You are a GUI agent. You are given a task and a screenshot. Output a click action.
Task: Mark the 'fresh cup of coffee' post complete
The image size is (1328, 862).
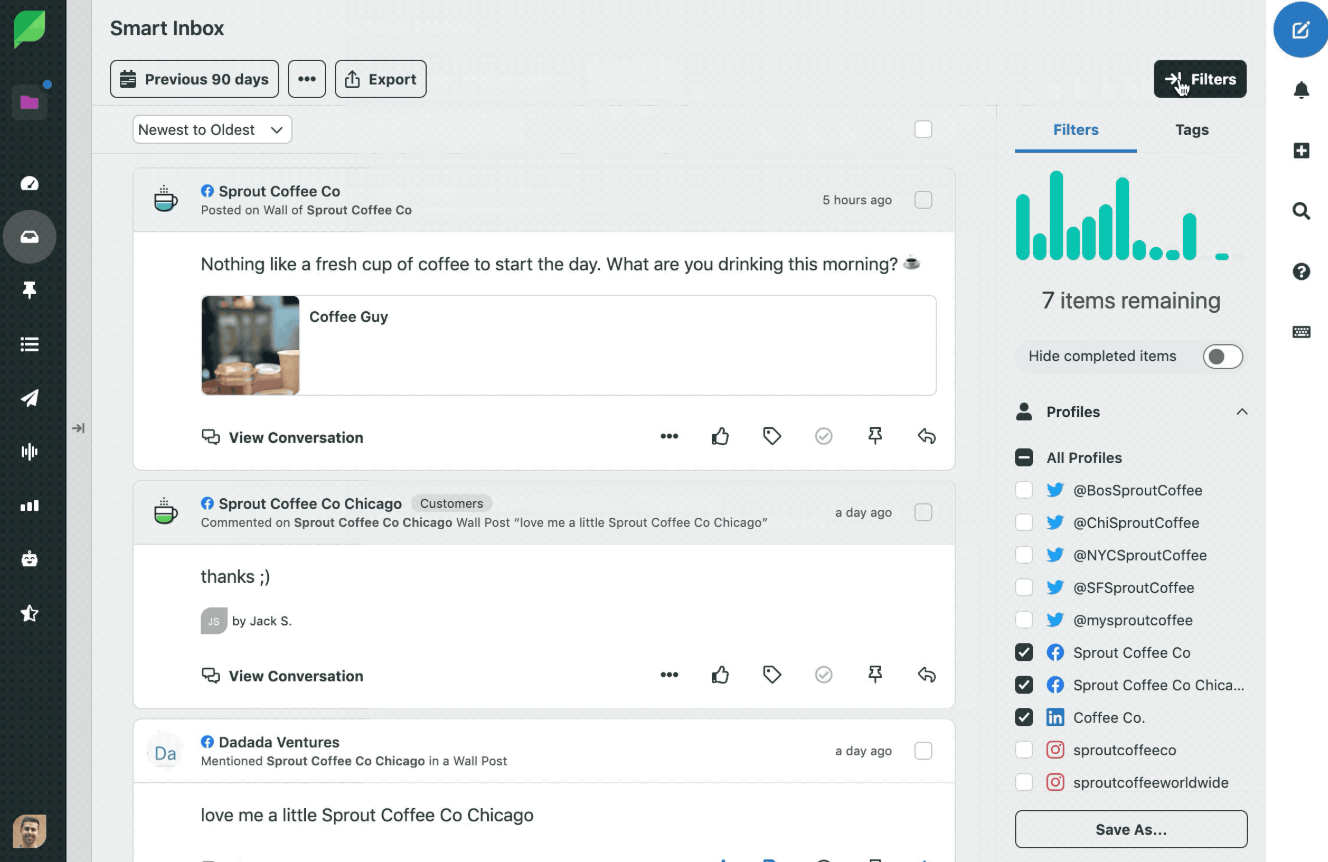click(824, 436)
